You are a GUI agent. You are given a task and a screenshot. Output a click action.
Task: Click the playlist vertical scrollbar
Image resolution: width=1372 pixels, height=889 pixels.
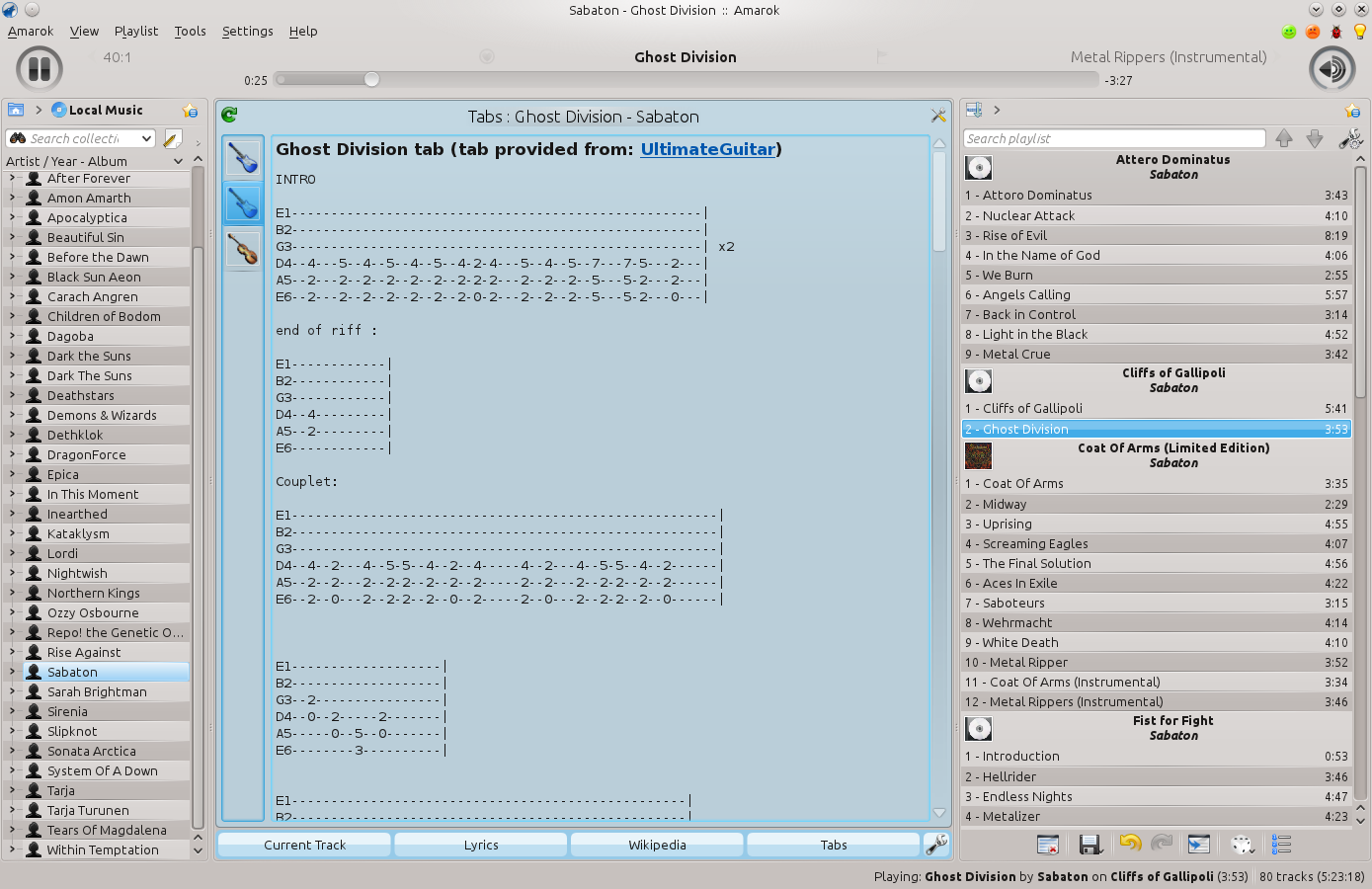click(x=1360, y=282)
